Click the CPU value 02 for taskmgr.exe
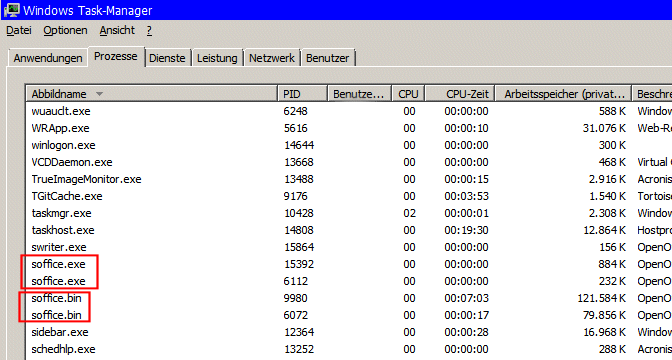672x360 pixels. (x=409, y=213)
